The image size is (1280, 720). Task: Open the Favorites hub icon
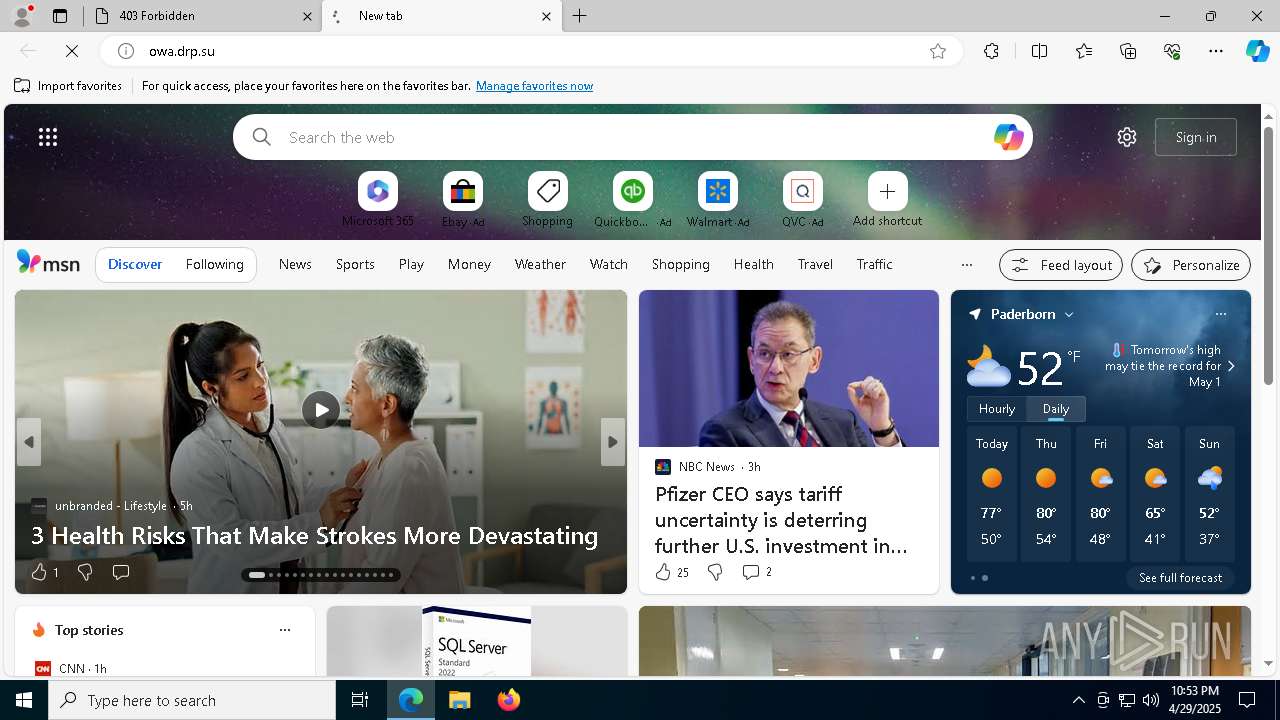coord(1084,51)
